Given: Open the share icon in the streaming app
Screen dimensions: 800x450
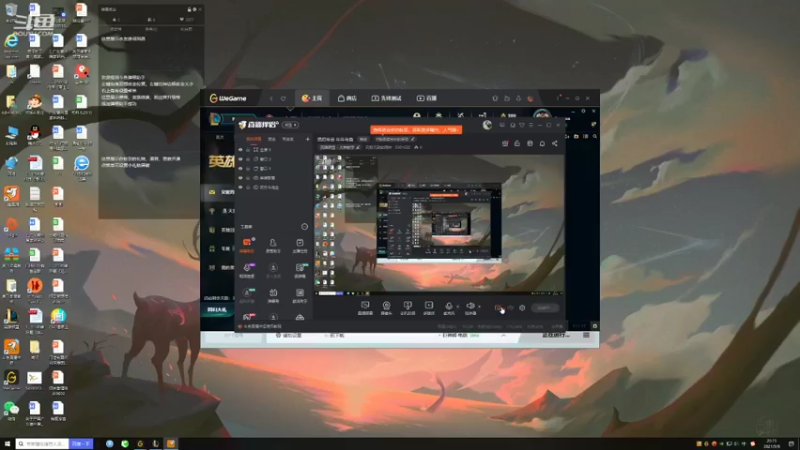Looking at the screenshot, I should coord(555,143).
